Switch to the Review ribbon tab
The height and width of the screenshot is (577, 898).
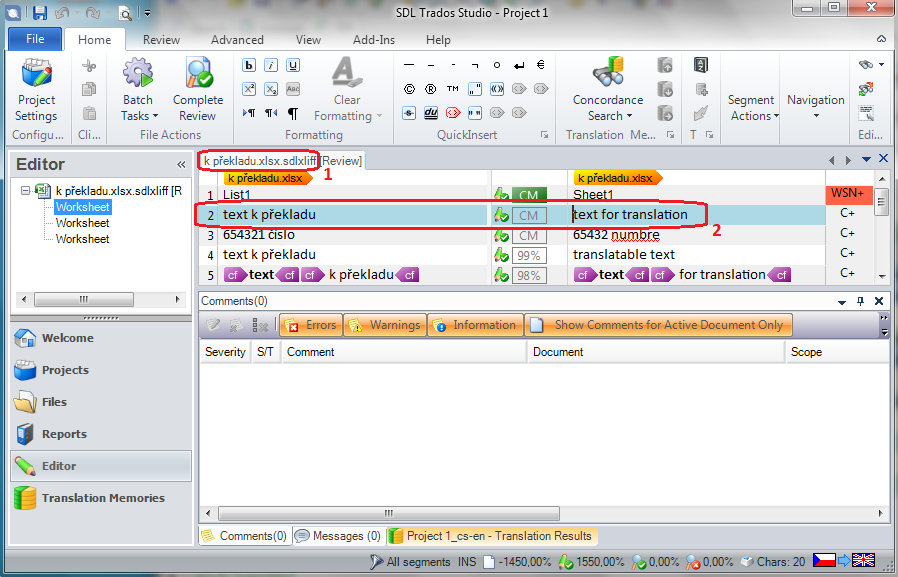point(161,40)
